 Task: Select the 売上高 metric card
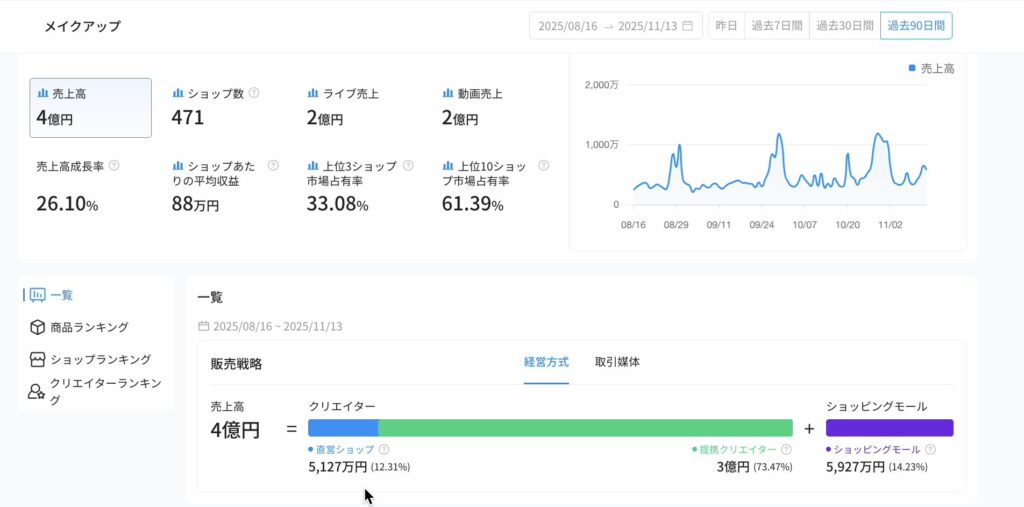(x=91, y=108)
